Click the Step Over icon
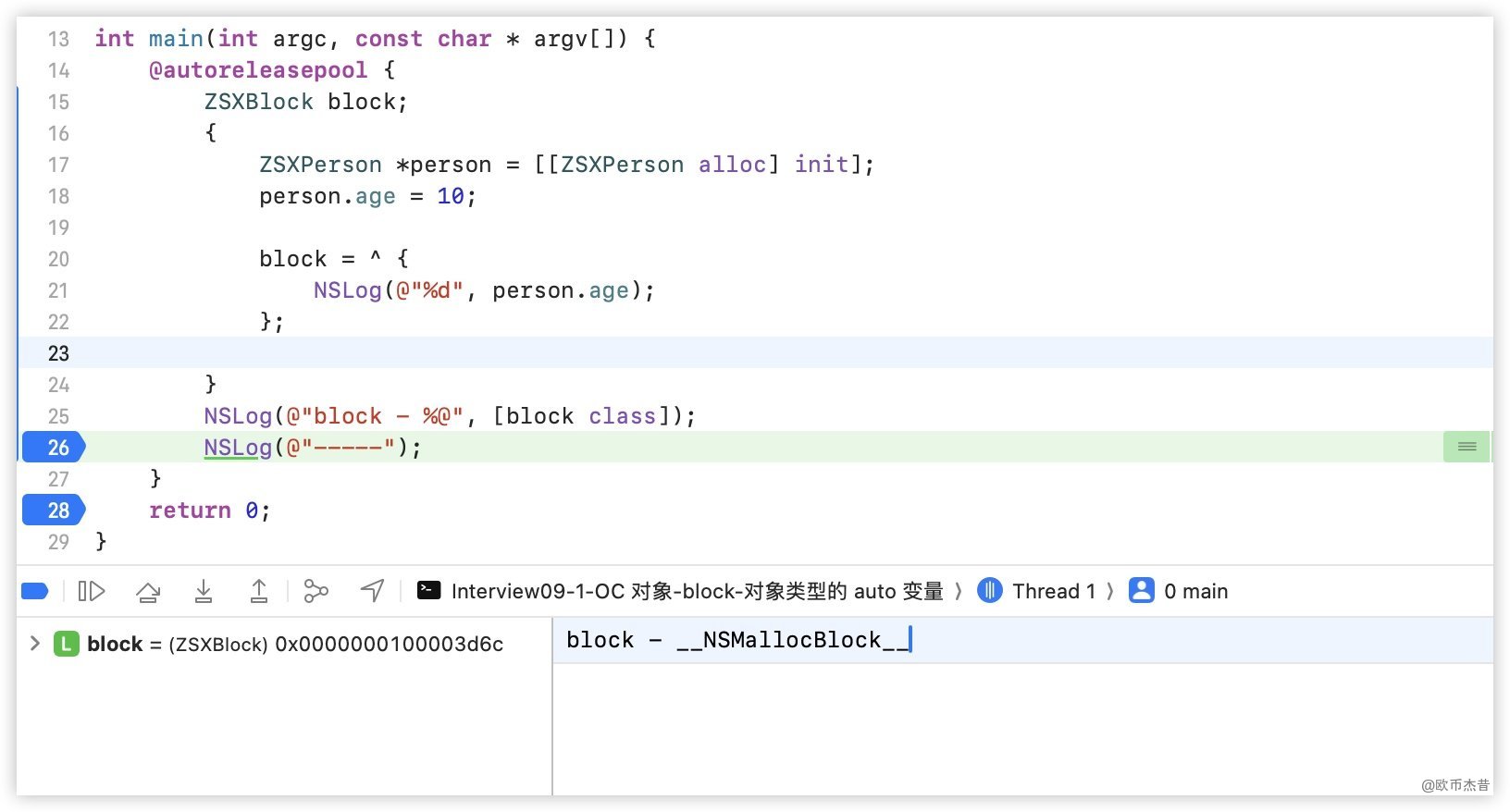Image resolution: width=1510 pixels, height=812 pixels. point(148,591)
